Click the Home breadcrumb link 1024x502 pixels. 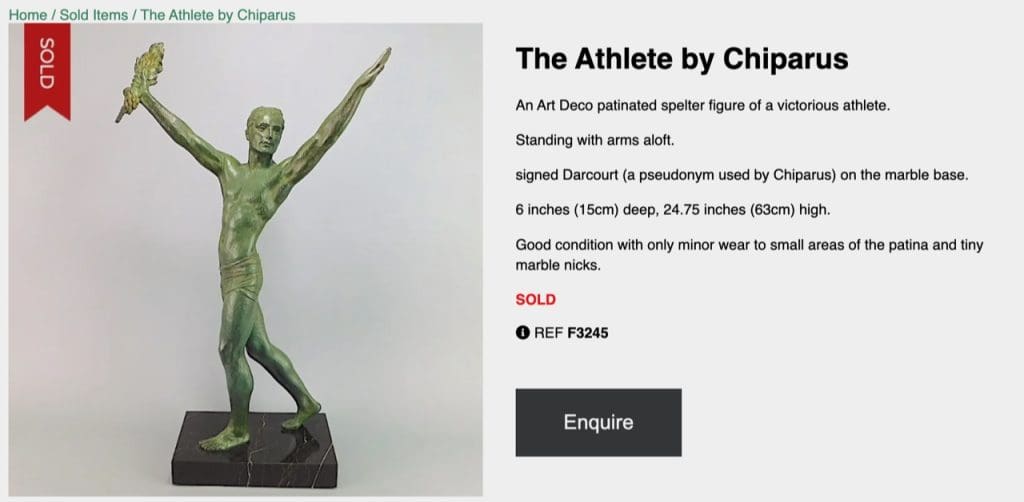click(27, 15)
